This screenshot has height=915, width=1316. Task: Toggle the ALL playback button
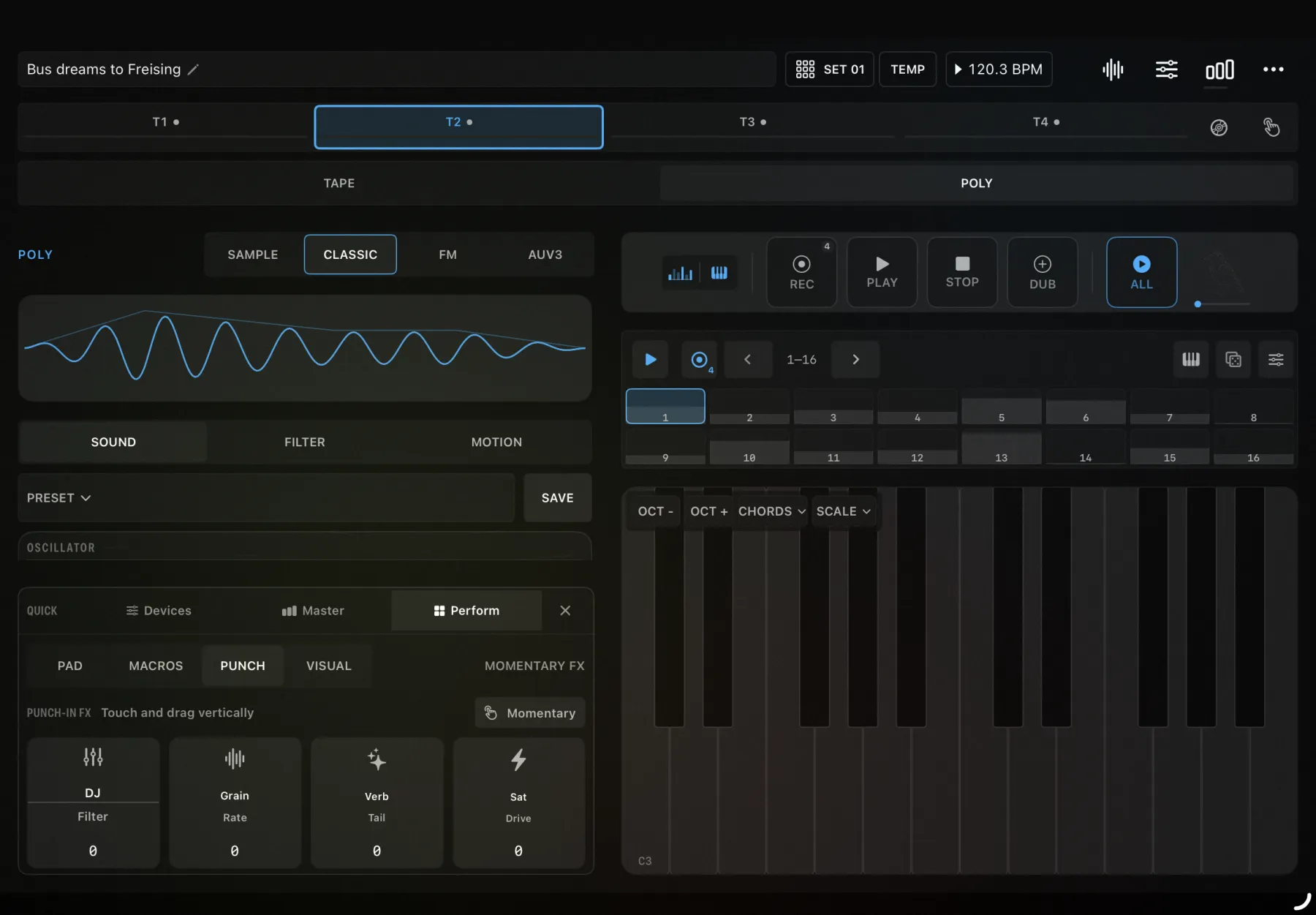(1141, 272)
